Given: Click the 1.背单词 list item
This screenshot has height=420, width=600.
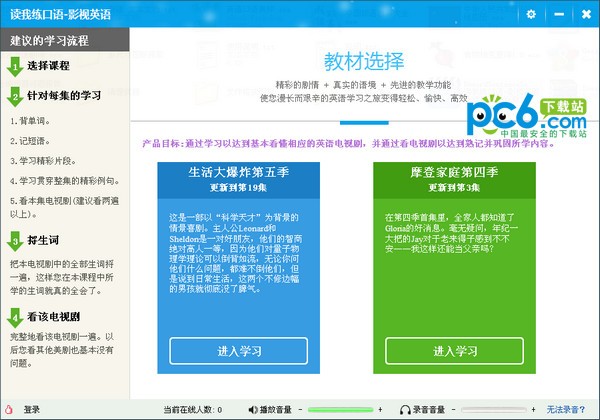Looking at the screenshot, I should (x=30, y=121).
